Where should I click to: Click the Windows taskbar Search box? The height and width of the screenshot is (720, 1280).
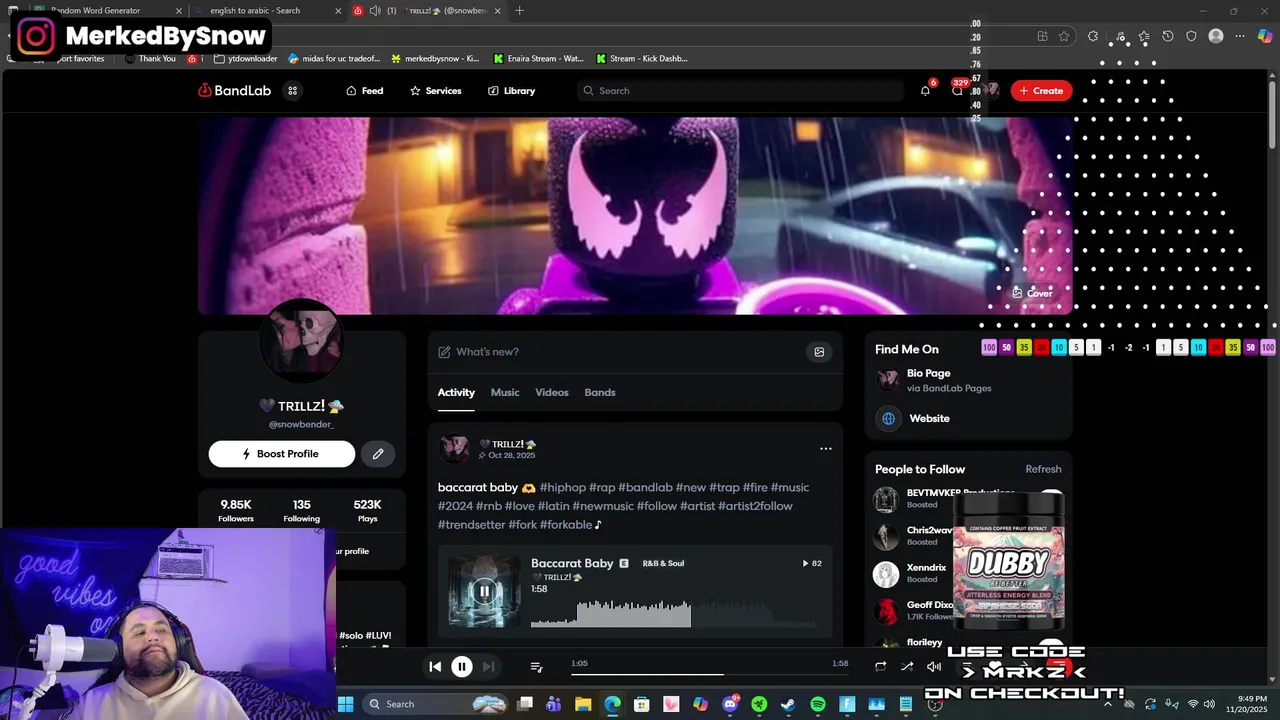[x=434, y=704]
